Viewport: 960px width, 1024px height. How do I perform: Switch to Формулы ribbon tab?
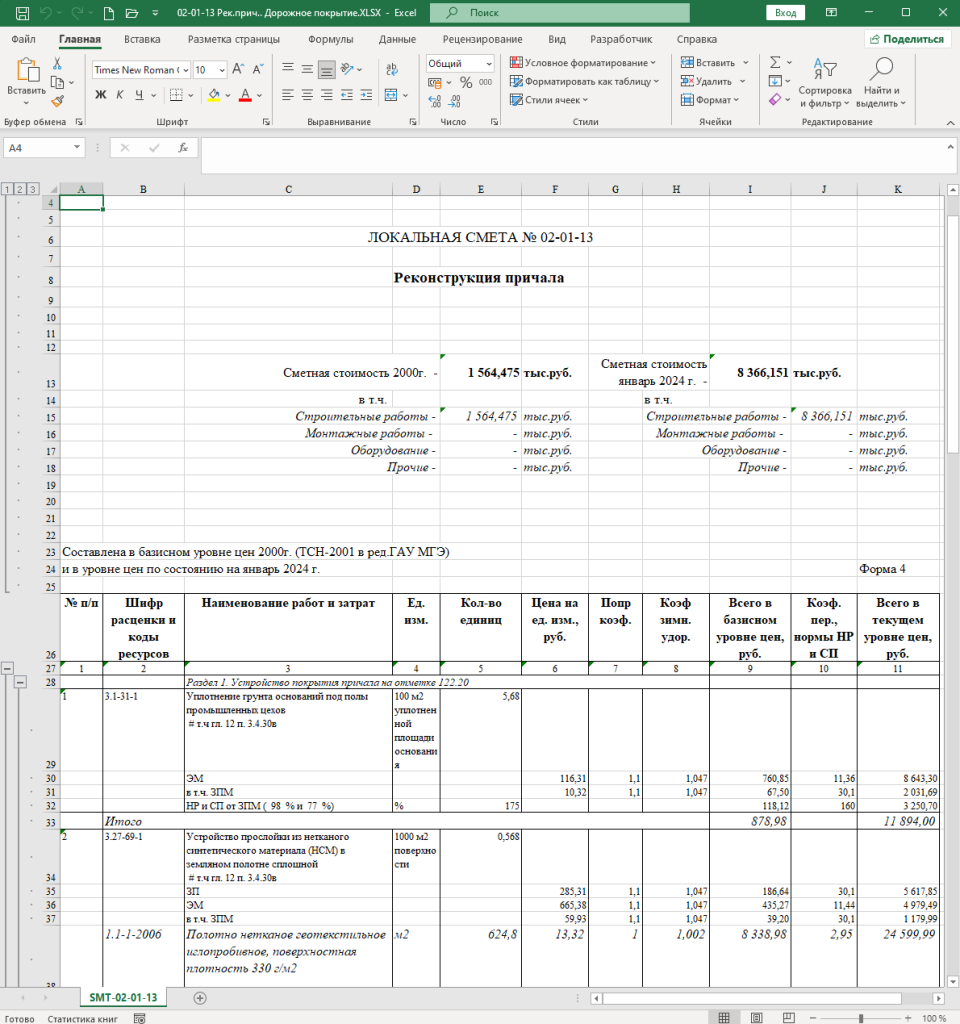click(330, 39)
